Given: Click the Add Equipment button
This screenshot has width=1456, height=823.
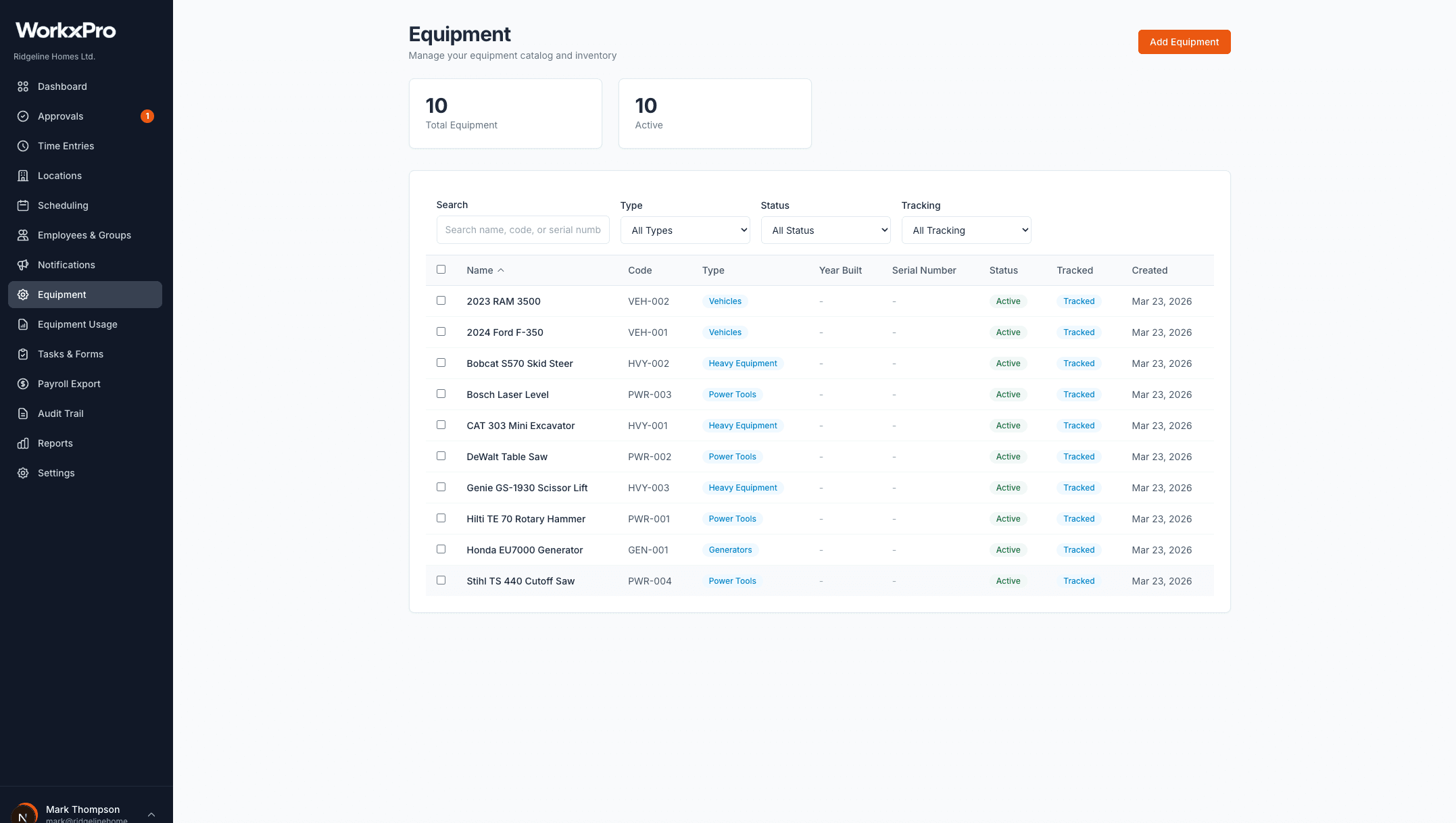Looking at the screenshot, I should tap(1184, 42).
